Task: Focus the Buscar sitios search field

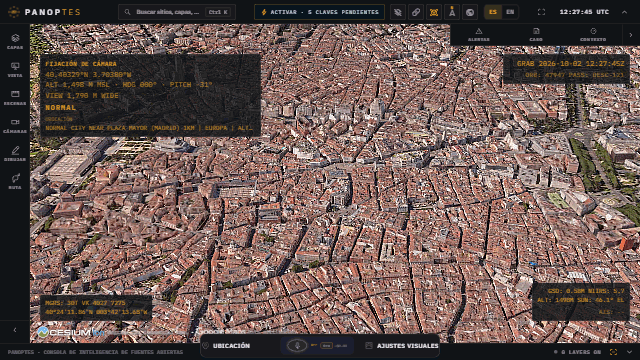Action: (177, 12)
